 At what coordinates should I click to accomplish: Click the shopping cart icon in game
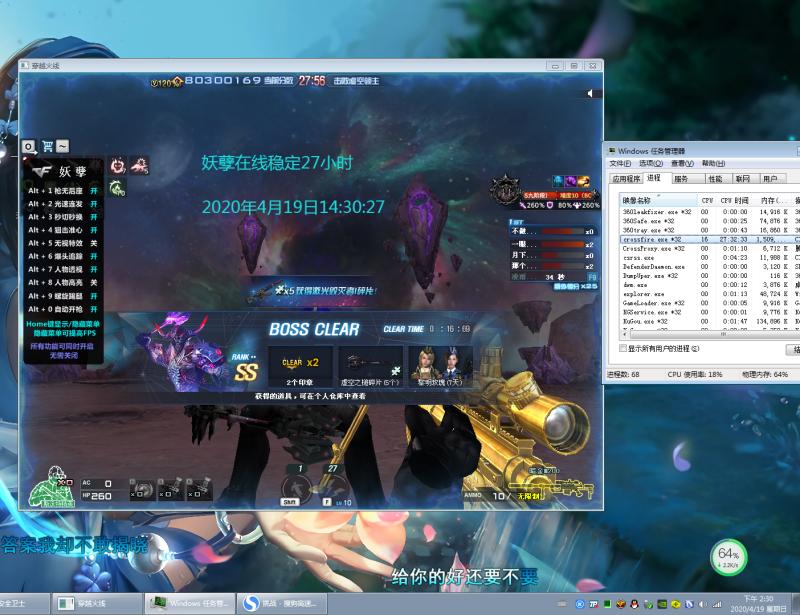coord(46,146)
